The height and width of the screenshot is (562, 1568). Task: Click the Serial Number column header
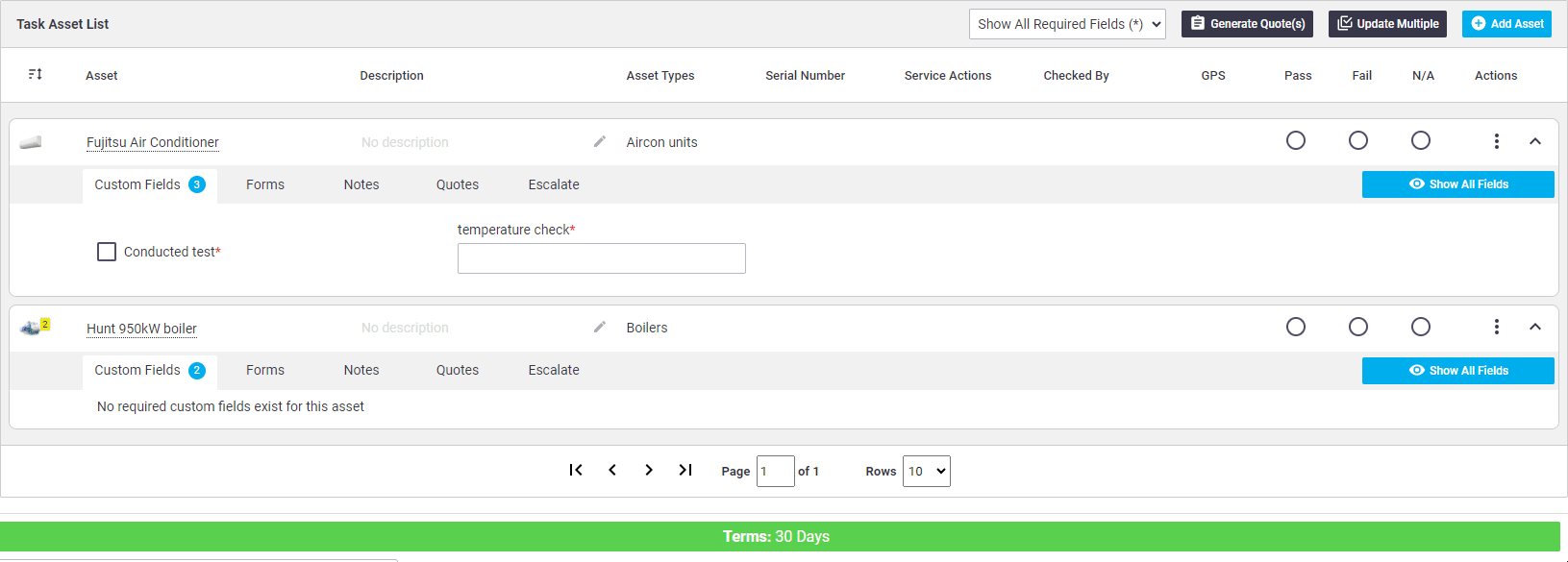806,75
